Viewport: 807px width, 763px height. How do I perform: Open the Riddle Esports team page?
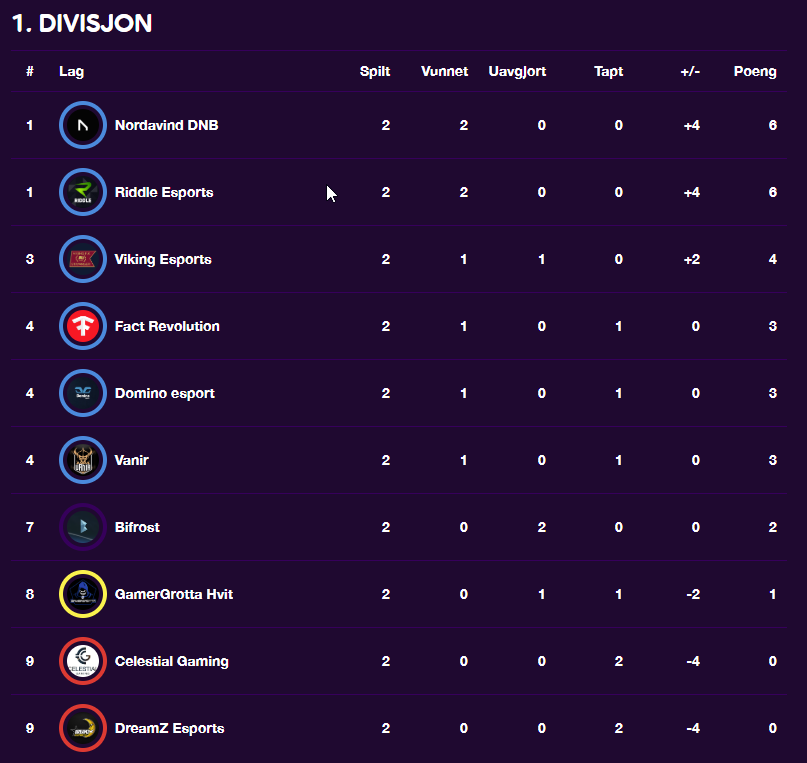point(164,192)
